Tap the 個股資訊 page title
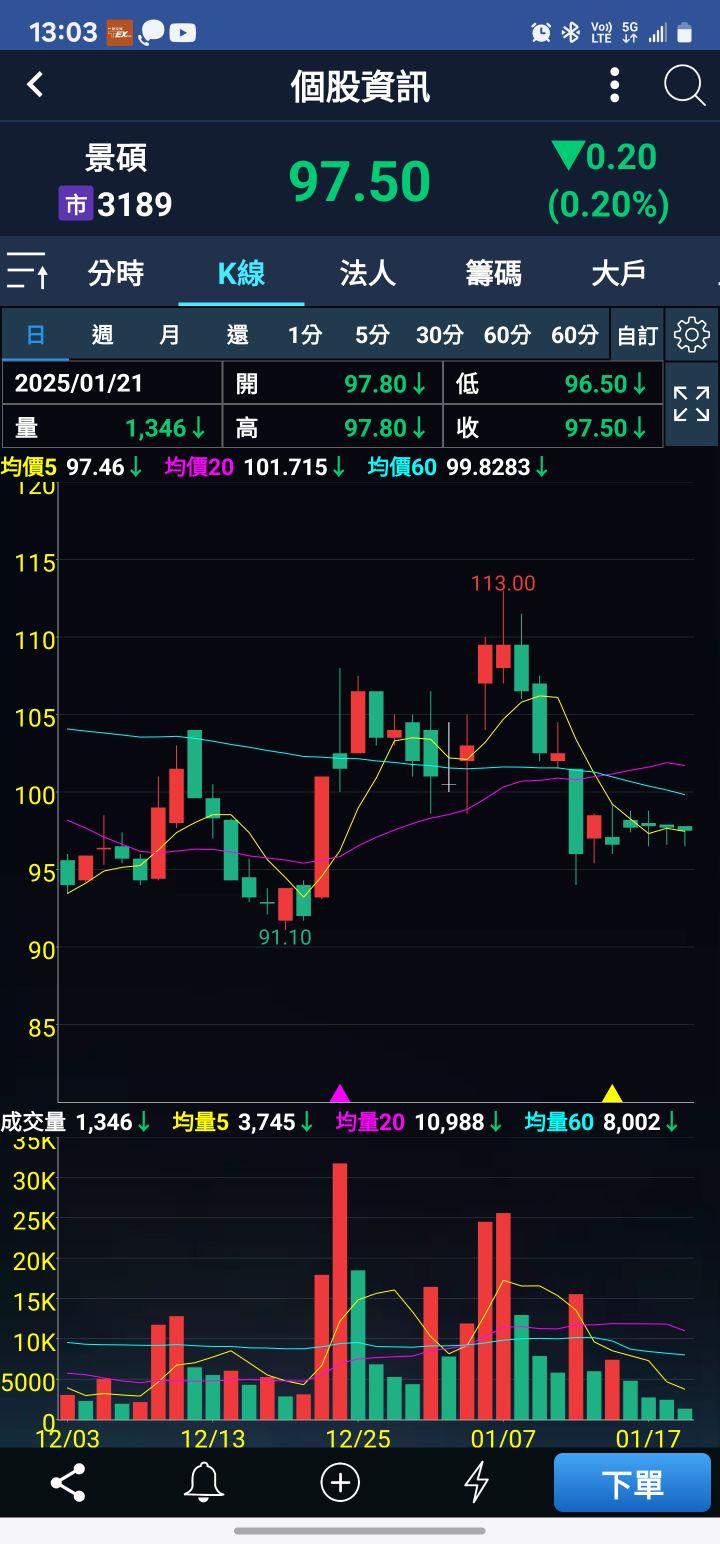 (x=360, y=86)
